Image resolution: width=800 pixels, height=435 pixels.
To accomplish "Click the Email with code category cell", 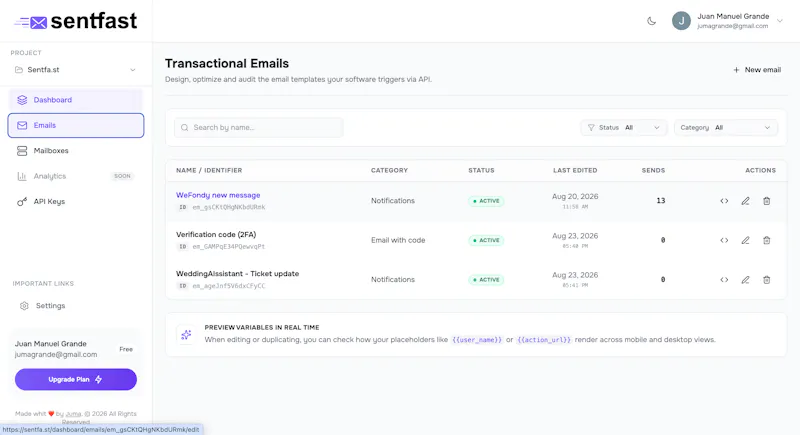I will [x=398, y=240].
